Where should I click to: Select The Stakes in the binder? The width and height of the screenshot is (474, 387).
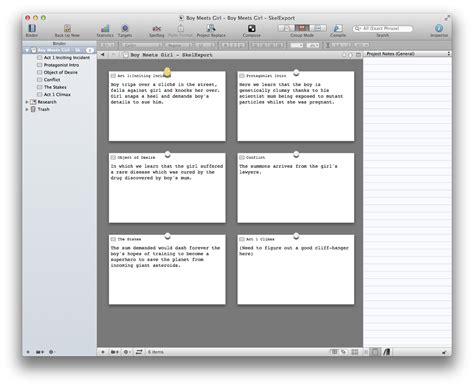pos(55,87)
